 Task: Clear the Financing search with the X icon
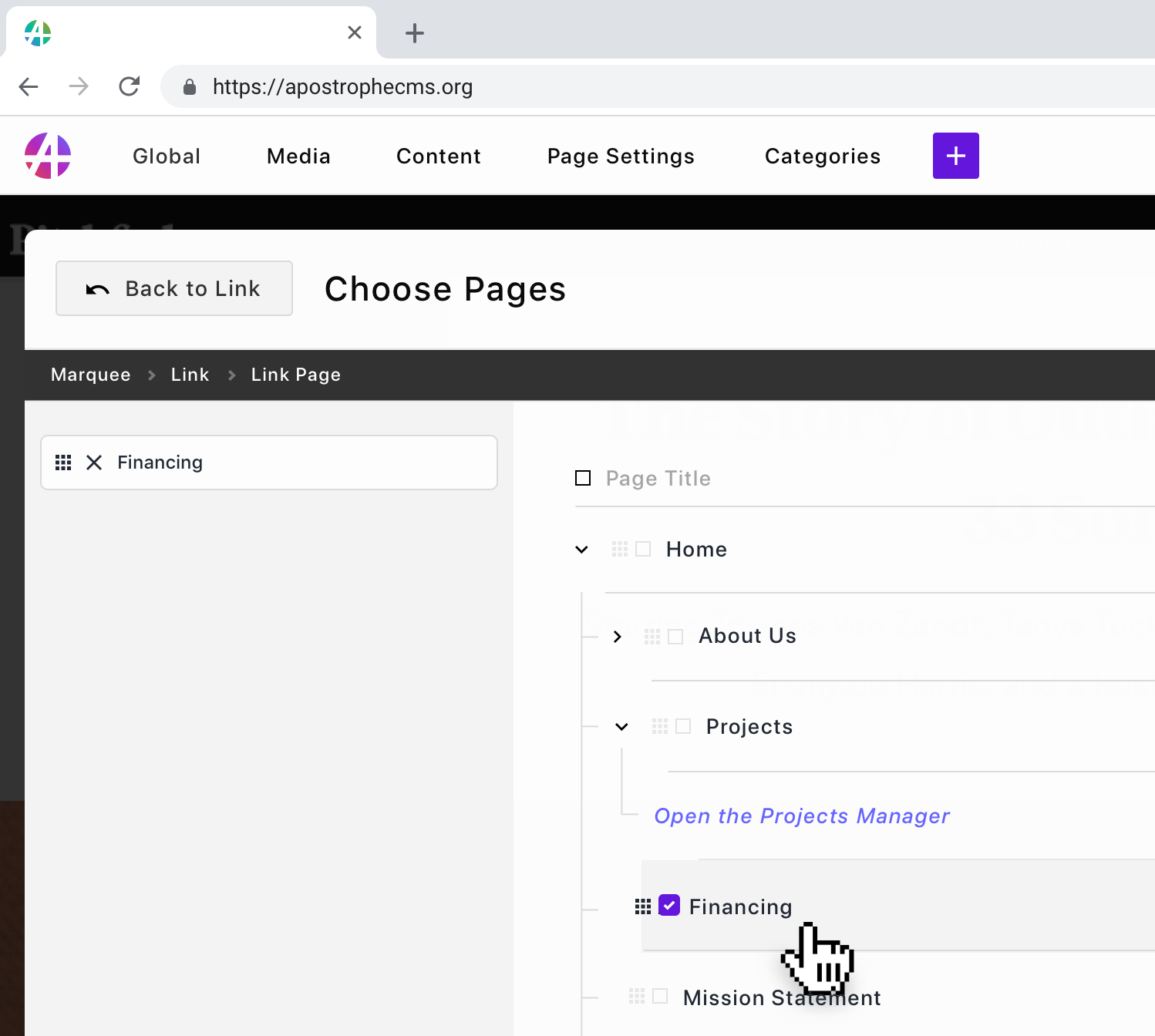click(94, 462)
